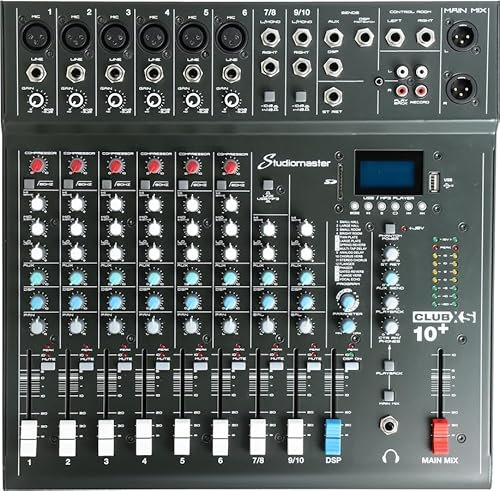Click the AUX SEND master knob
The width and height of the screenshot is (500, 491).
(391, 278)
